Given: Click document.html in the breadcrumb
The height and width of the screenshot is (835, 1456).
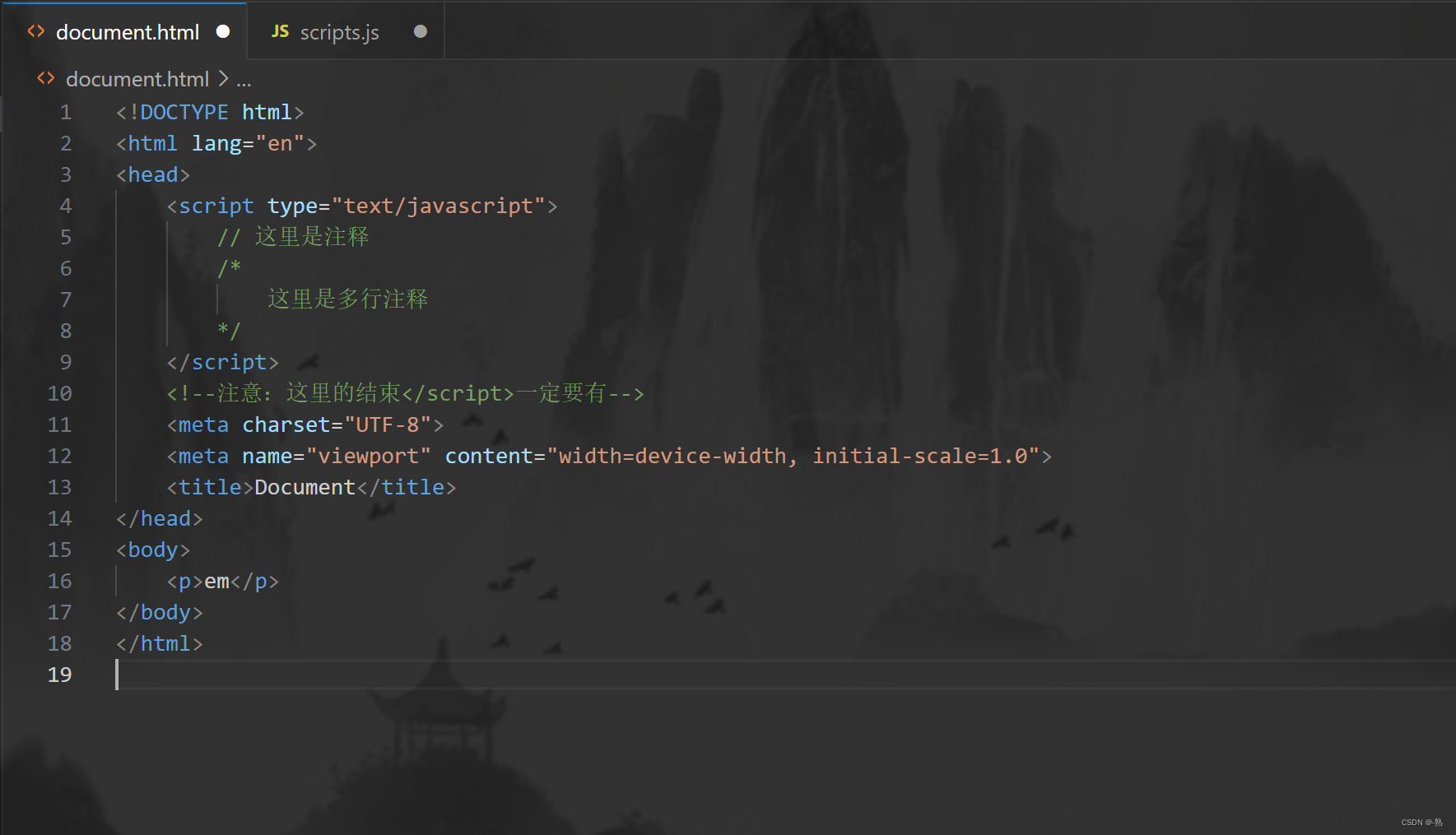Looking at the screenshot, I should (x=137, y=79).
